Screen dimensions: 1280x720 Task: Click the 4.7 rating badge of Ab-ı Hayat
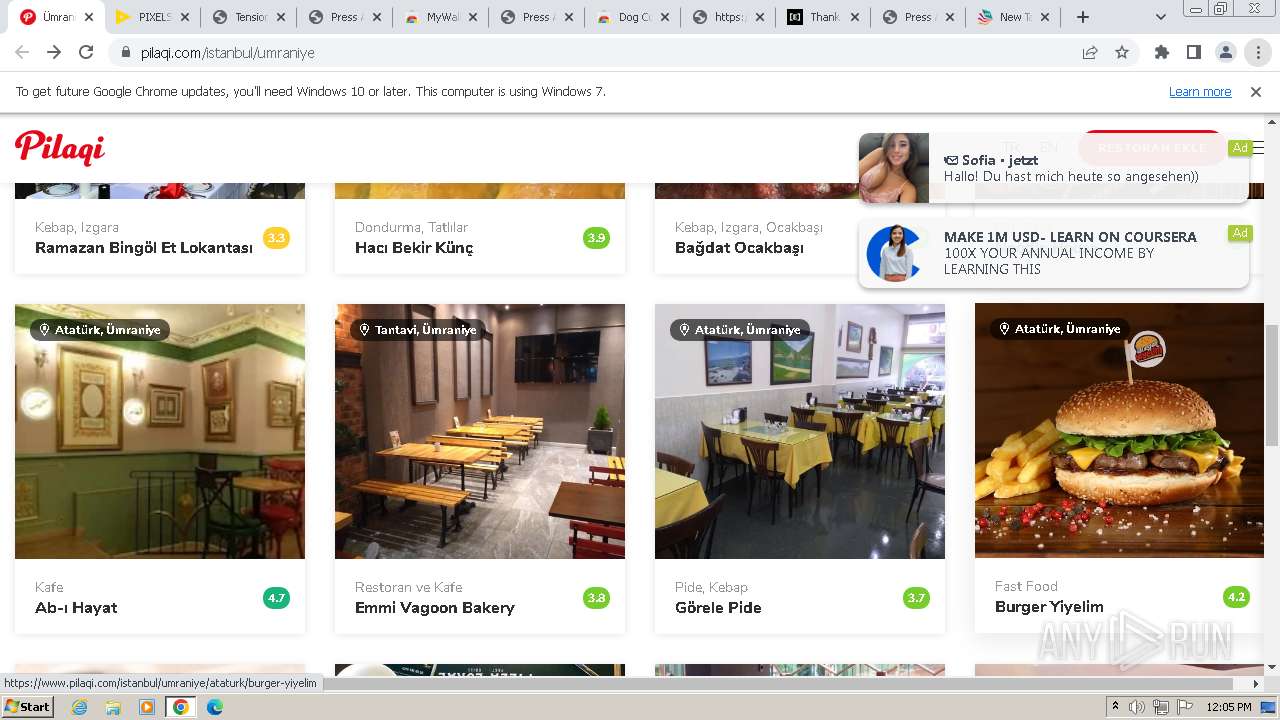pyautogui.click(x=276, y=598)
